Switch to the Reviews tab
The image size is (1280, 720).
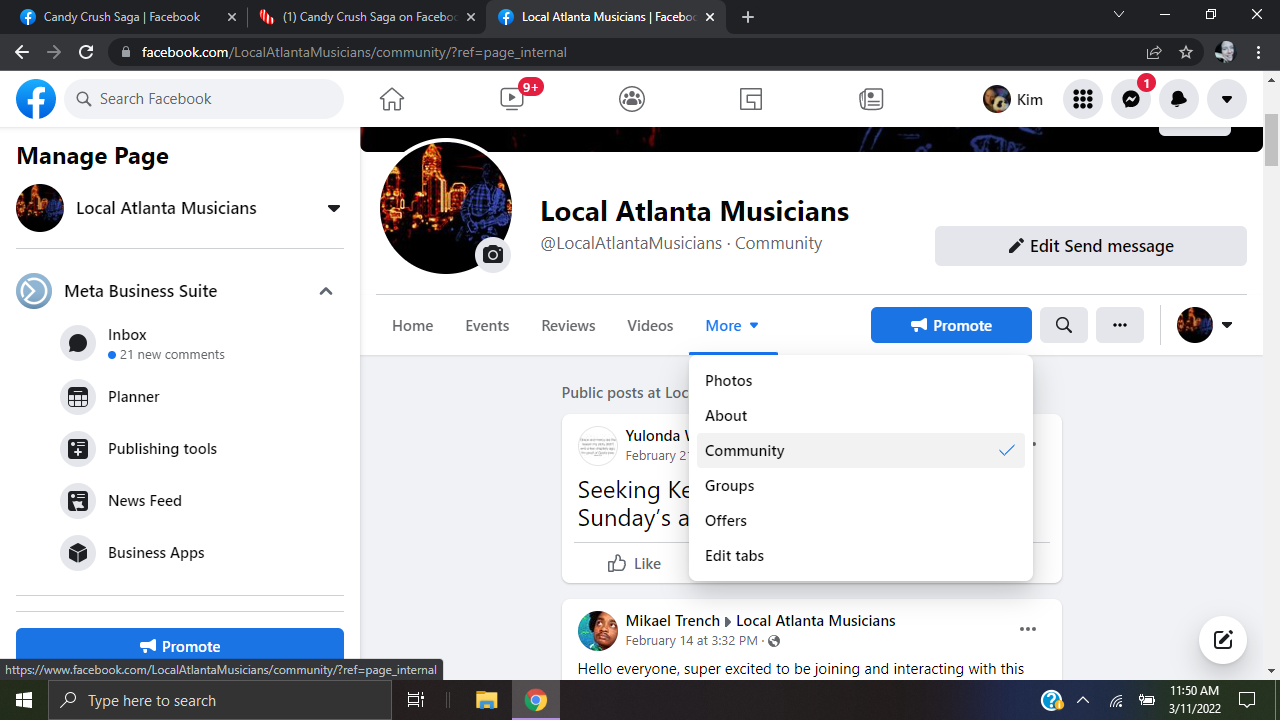click(568, 326)
